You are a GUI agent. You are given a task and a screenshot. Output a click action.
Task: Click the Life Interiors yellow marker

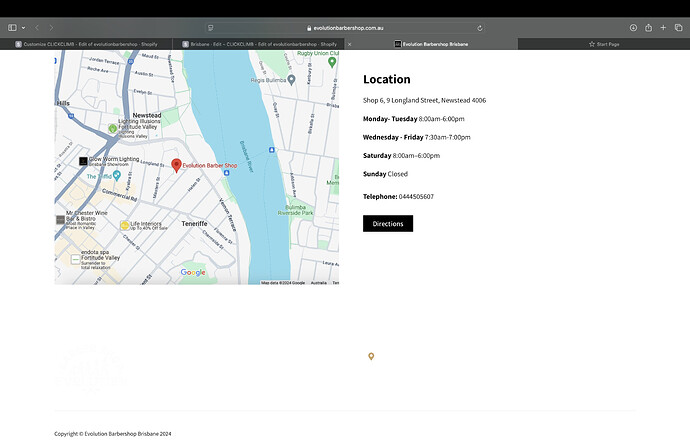click(125, 225)
